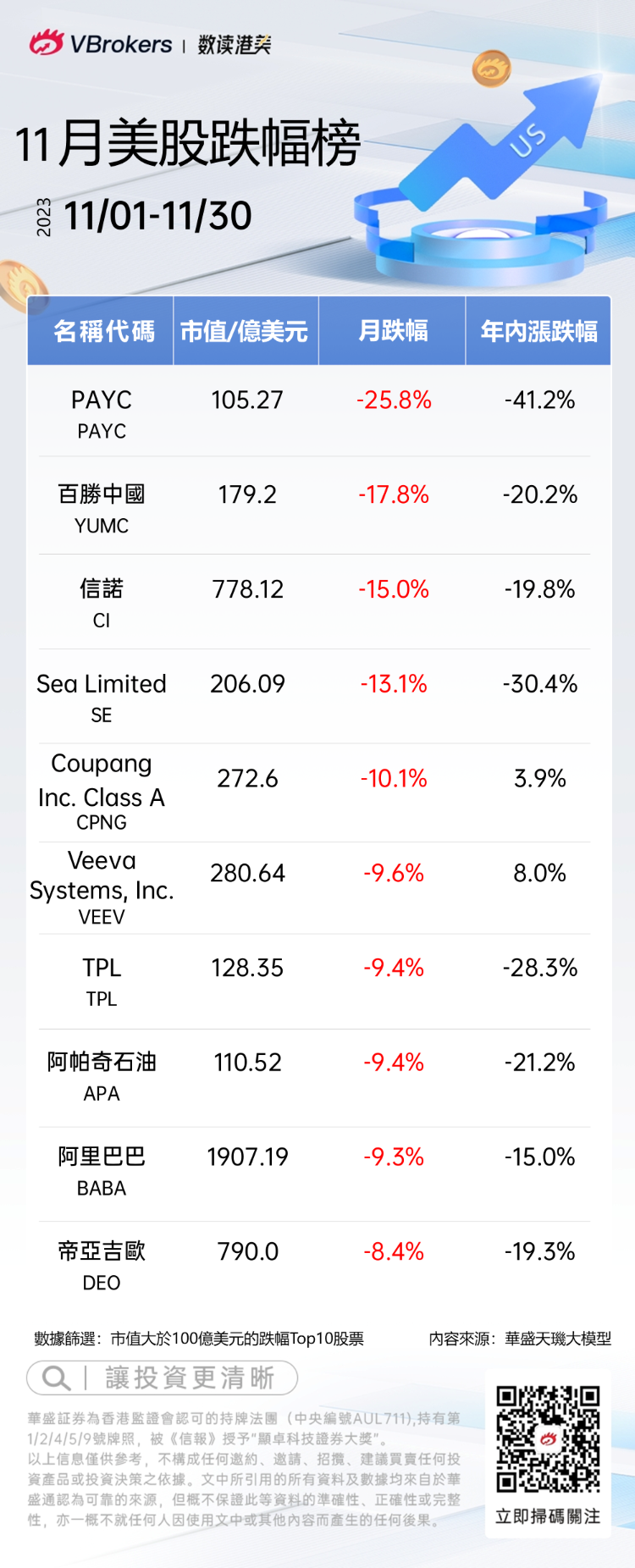Screen dimensions: 635x1568
Task: Open the 百勝中國 YUMC entry
Action: coord(102,507)
